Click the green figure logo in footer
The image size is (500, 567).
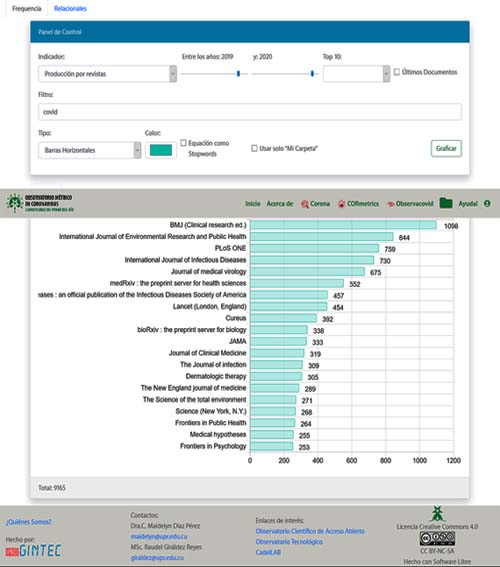[x=437, y=513]
